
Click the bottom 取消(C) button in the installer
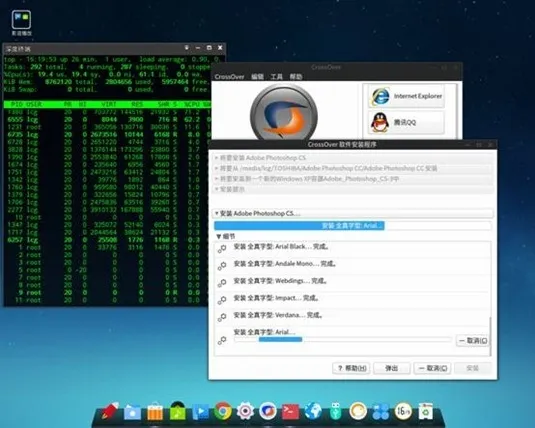tap(432, 368)
